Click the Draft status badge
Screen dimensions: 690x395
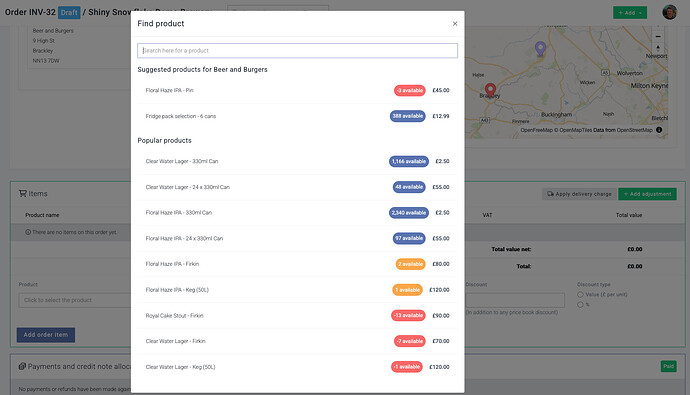(69, 12)
